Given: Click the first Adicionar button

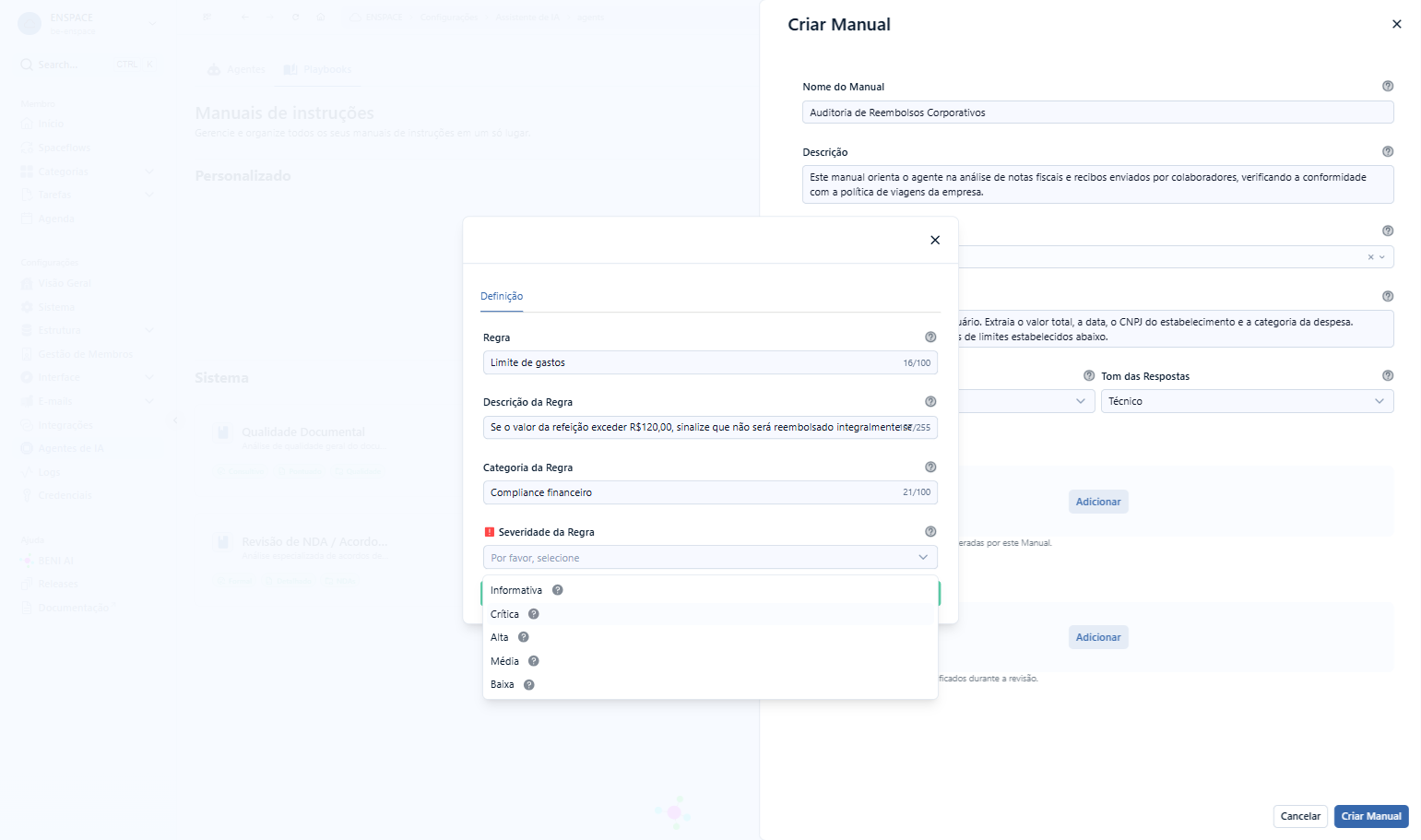Looking at the screenshot, I should [x=1098, y=502].
